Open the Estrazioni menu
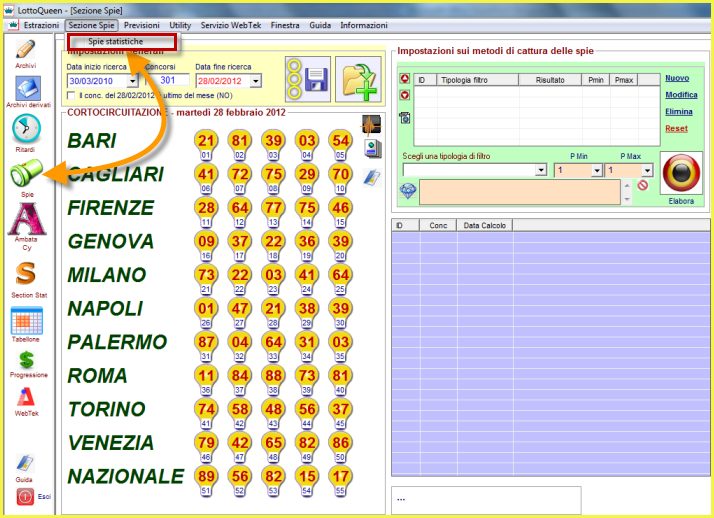This screenshot has width=714, height=518. [x=41, y=25]
